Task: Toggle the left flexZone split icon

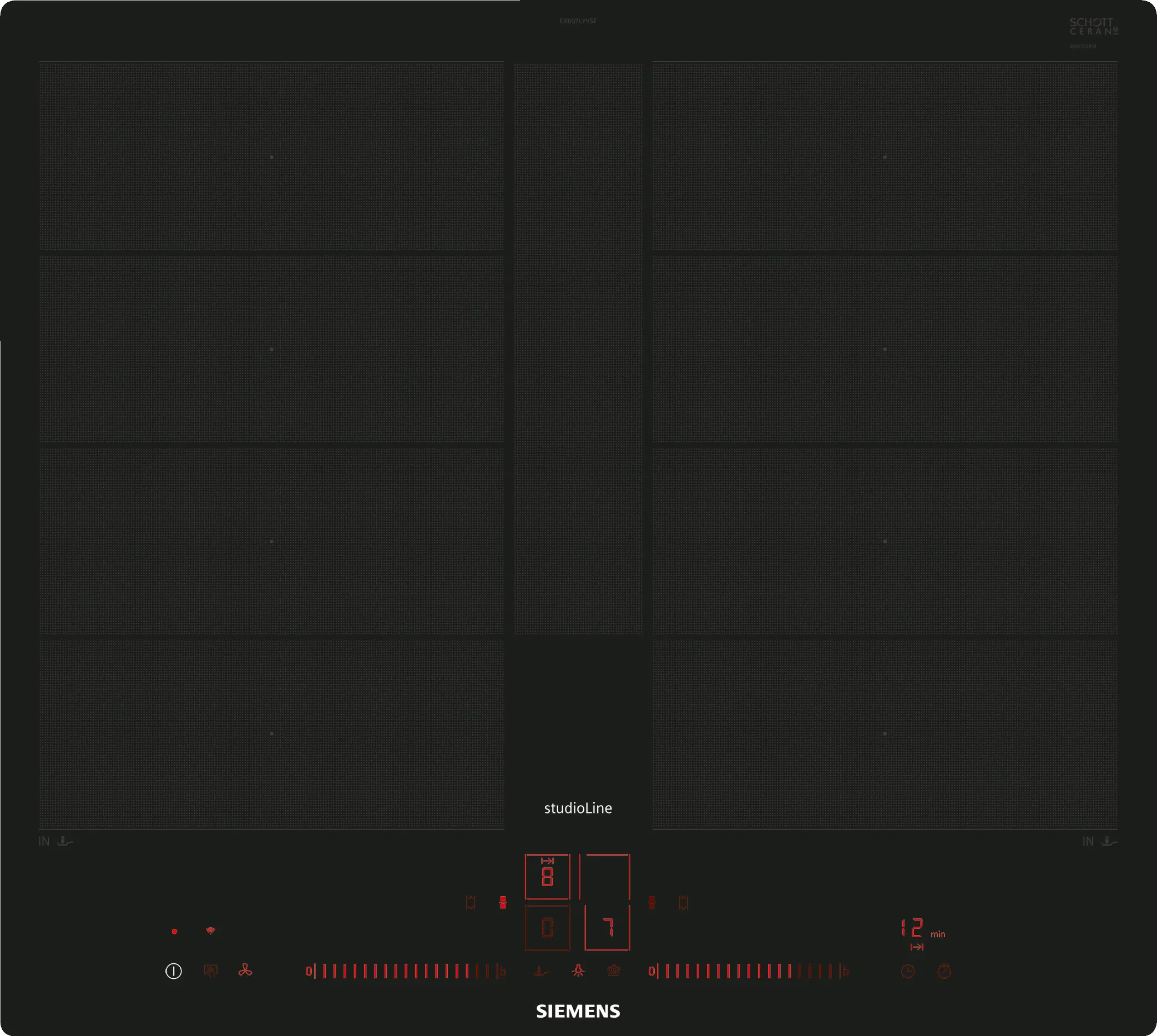Action: [503, 903]
